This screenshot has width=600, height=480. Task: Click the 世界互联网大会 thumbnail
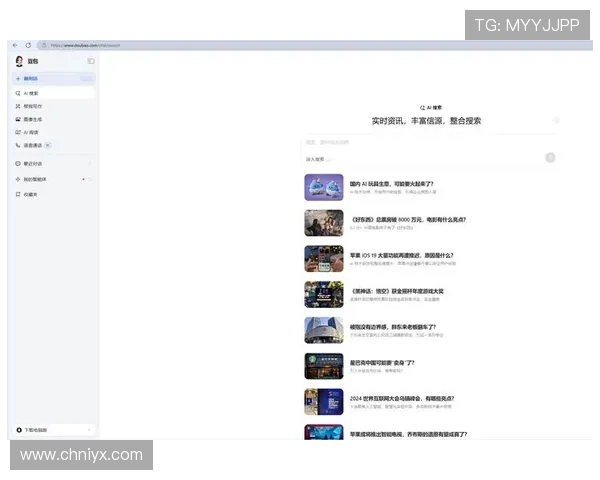(324, 402)
